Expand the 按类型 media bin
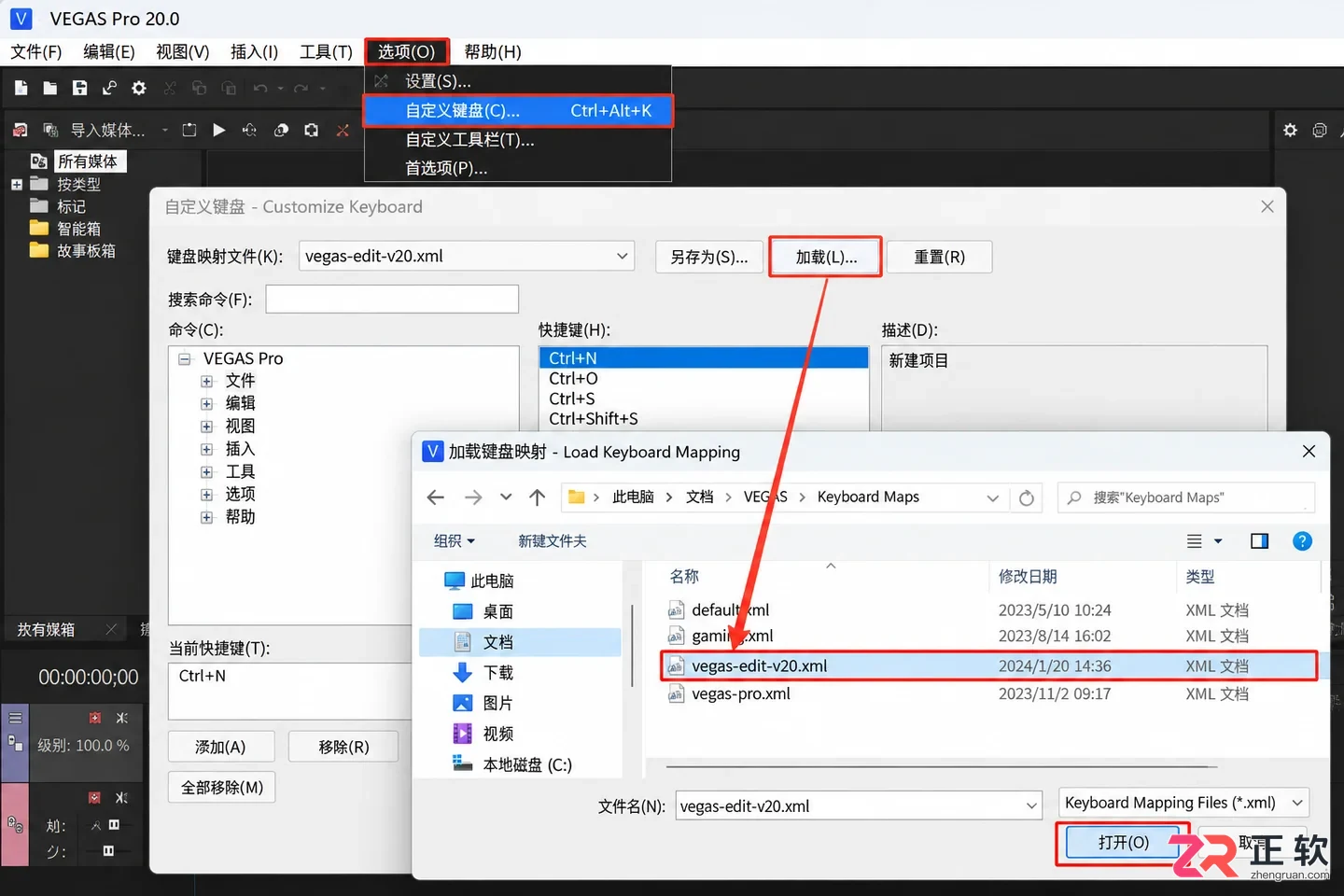The width and height of the screenshot is (1344, 896). (17, 185)
